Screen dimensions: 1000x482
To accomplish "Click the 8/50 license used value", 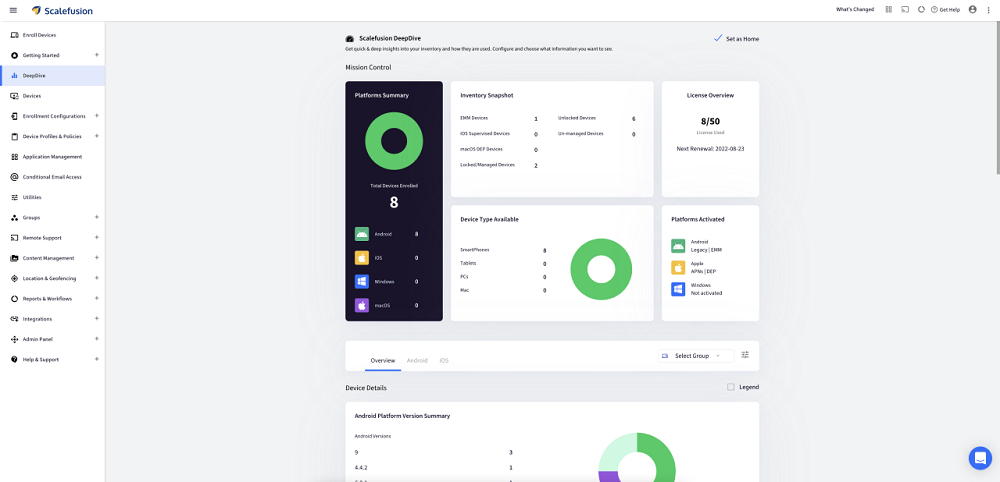I will 710,121.
